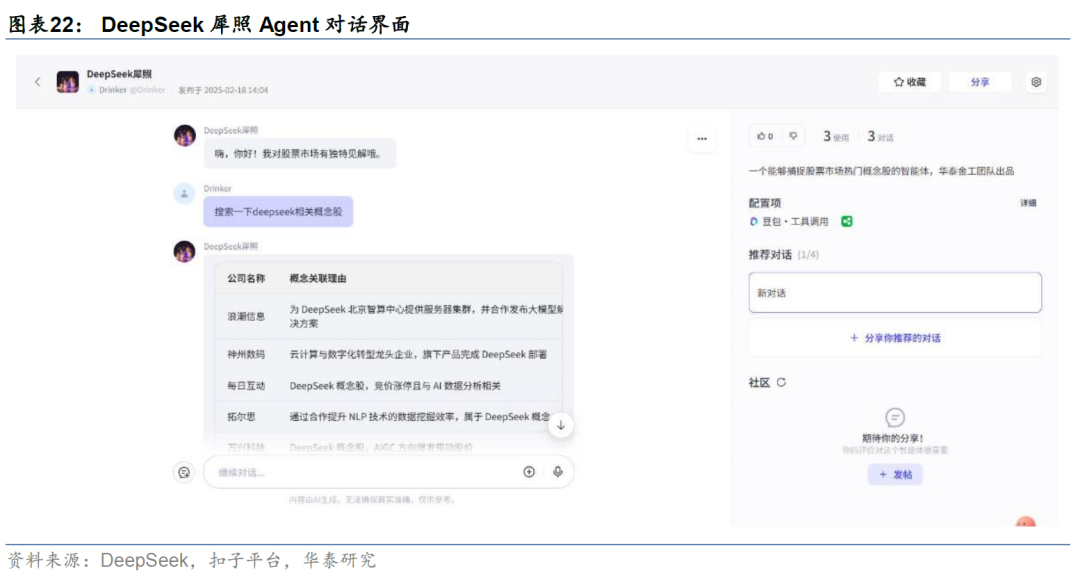Click the Drinker author name in header
Screen dimensions: 1080x580
(x=112, y=90)
